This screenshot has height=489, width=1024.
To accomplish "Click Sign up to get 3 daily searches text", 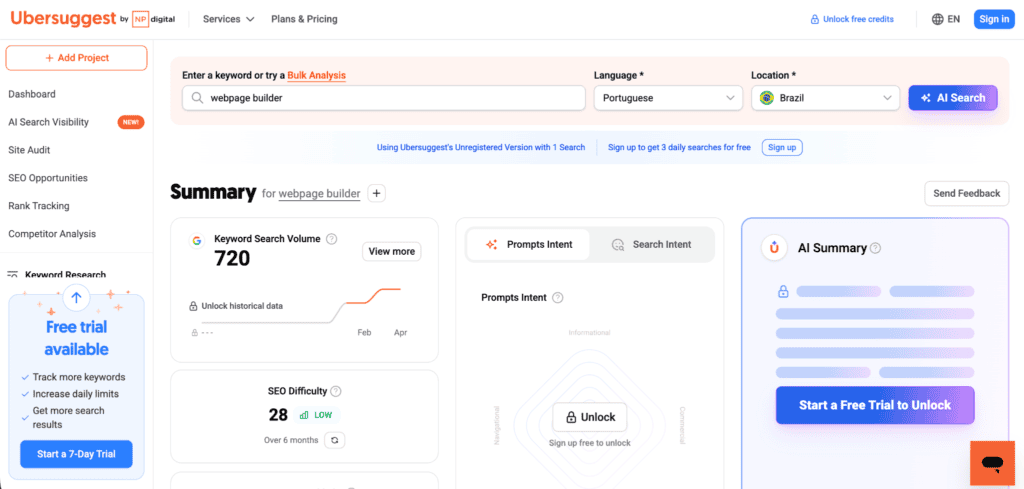I will pyautogui.click(x=679, y=148).
